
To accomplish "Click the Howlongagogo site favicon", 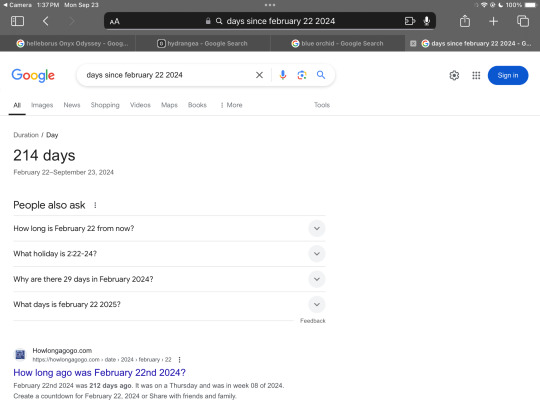I will [x=20, y=354].
